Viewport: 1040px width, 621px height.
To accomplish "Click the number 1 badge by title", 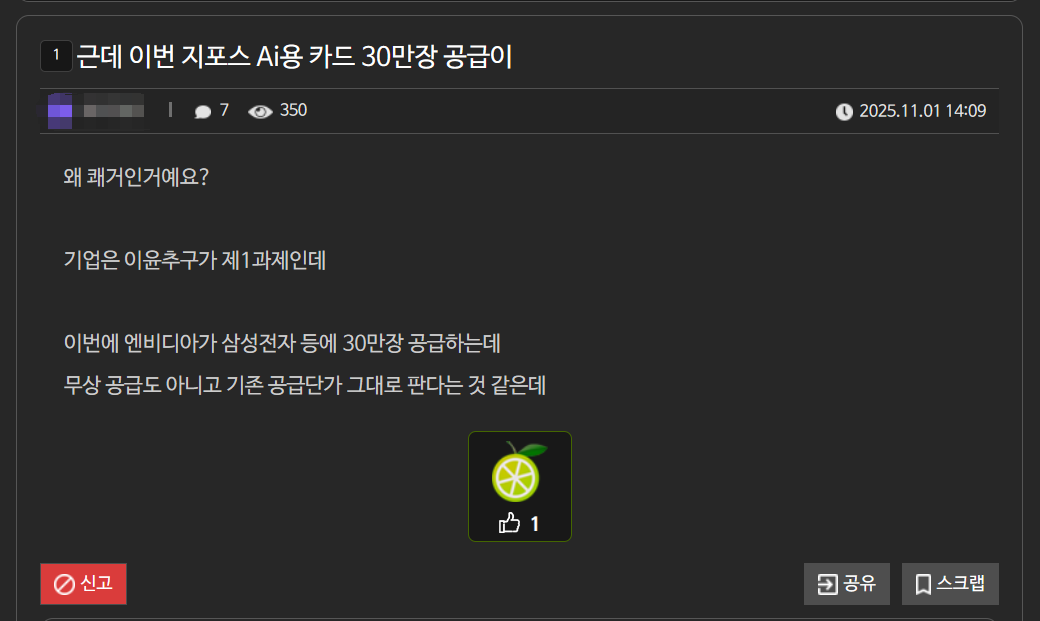I will pyautogui.click(x=56, y=56).
